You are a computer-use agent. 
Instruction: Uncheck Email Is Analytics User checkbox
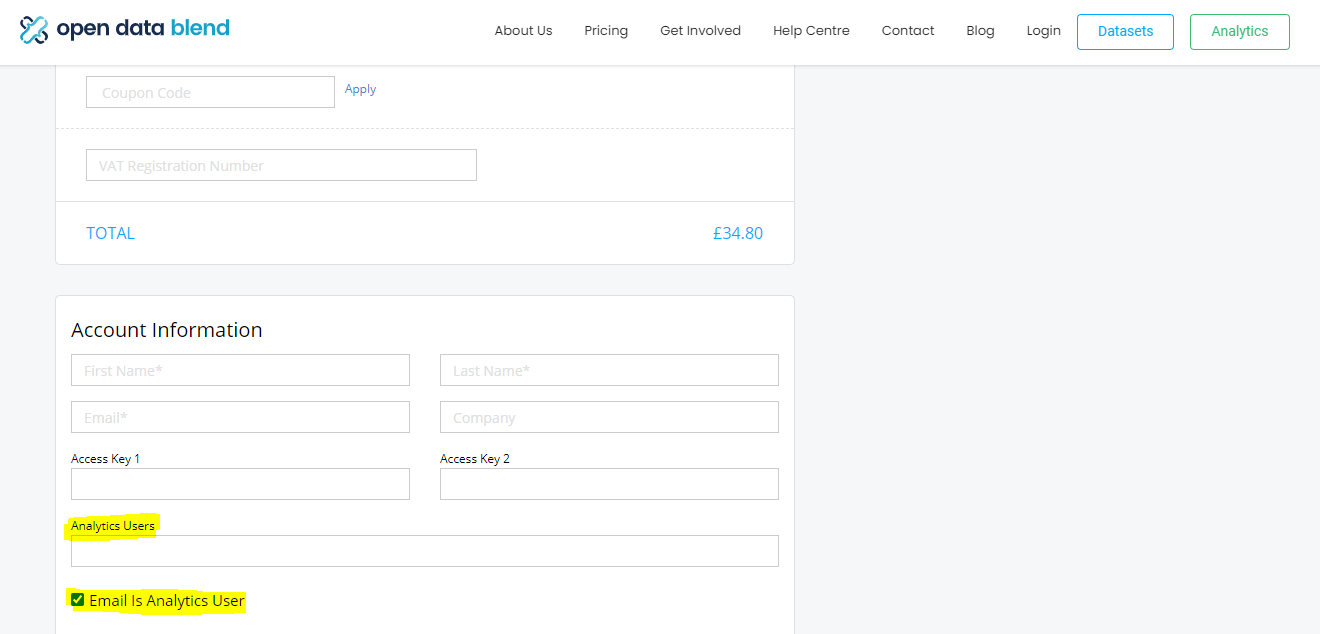[78, 600]
